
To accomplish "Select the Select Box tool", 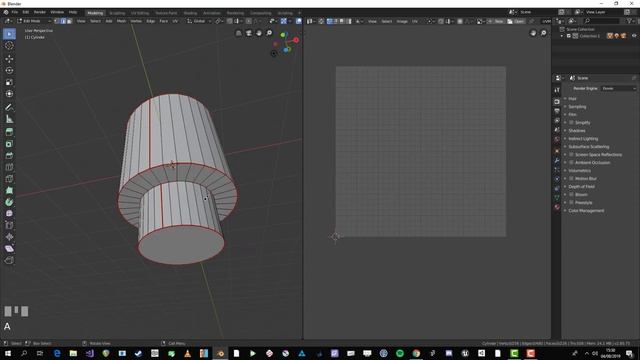I will pyautogui.click(x=9, y=34).
